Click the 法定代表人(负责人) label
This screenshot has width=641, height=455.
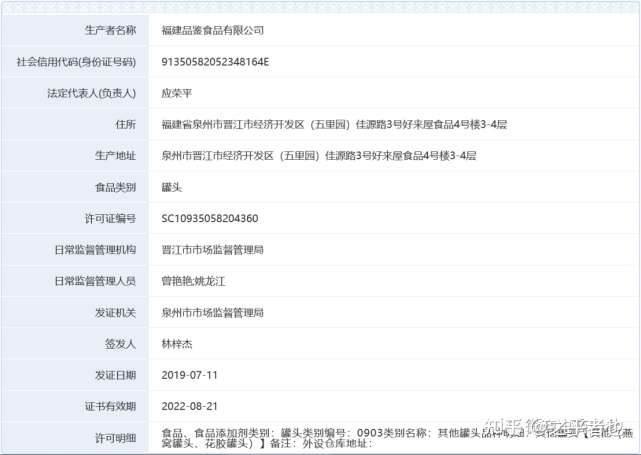[92, 93]
